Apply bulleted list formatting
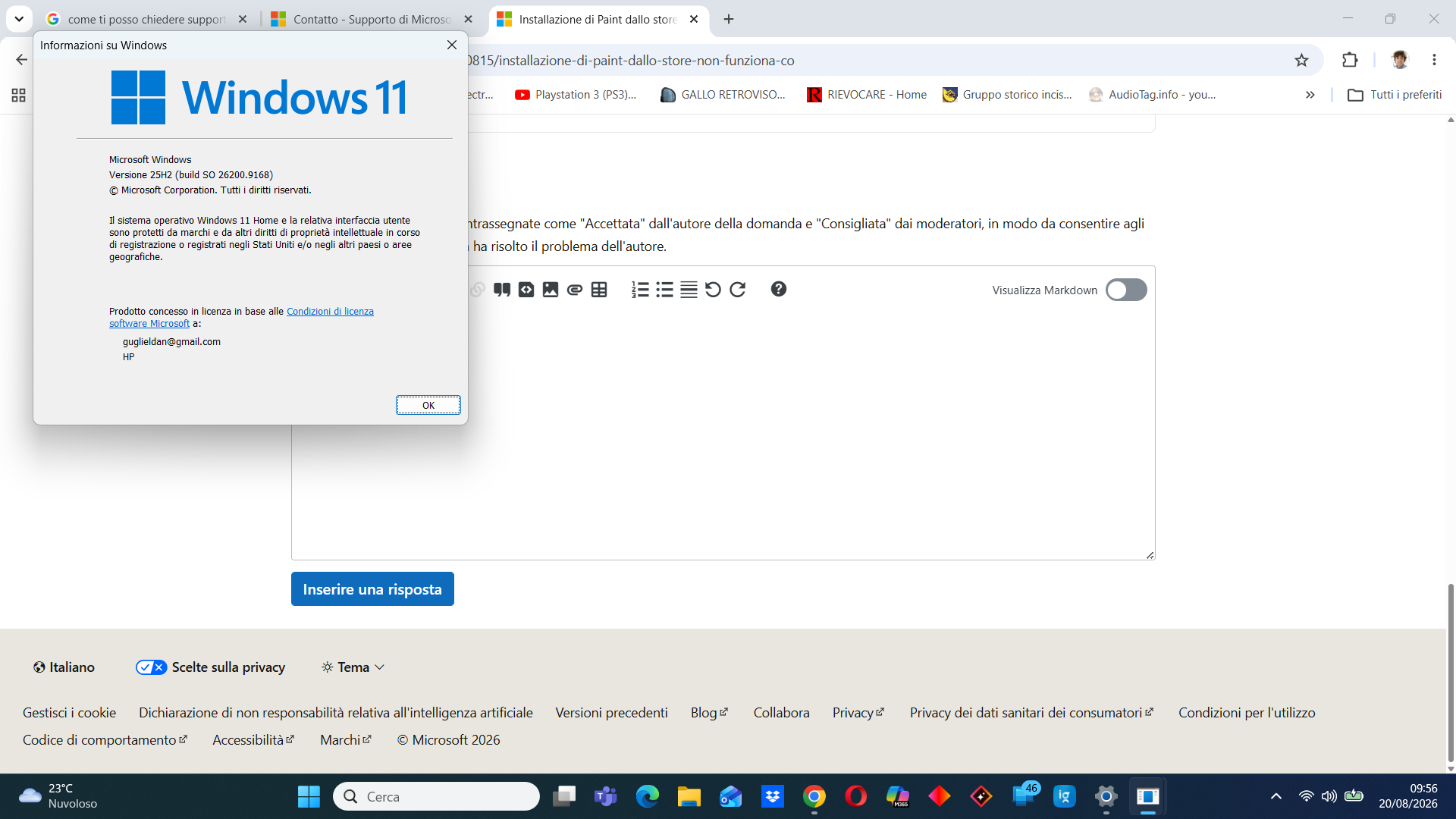This screenshot has width=1456, height=819. point(664,290)
